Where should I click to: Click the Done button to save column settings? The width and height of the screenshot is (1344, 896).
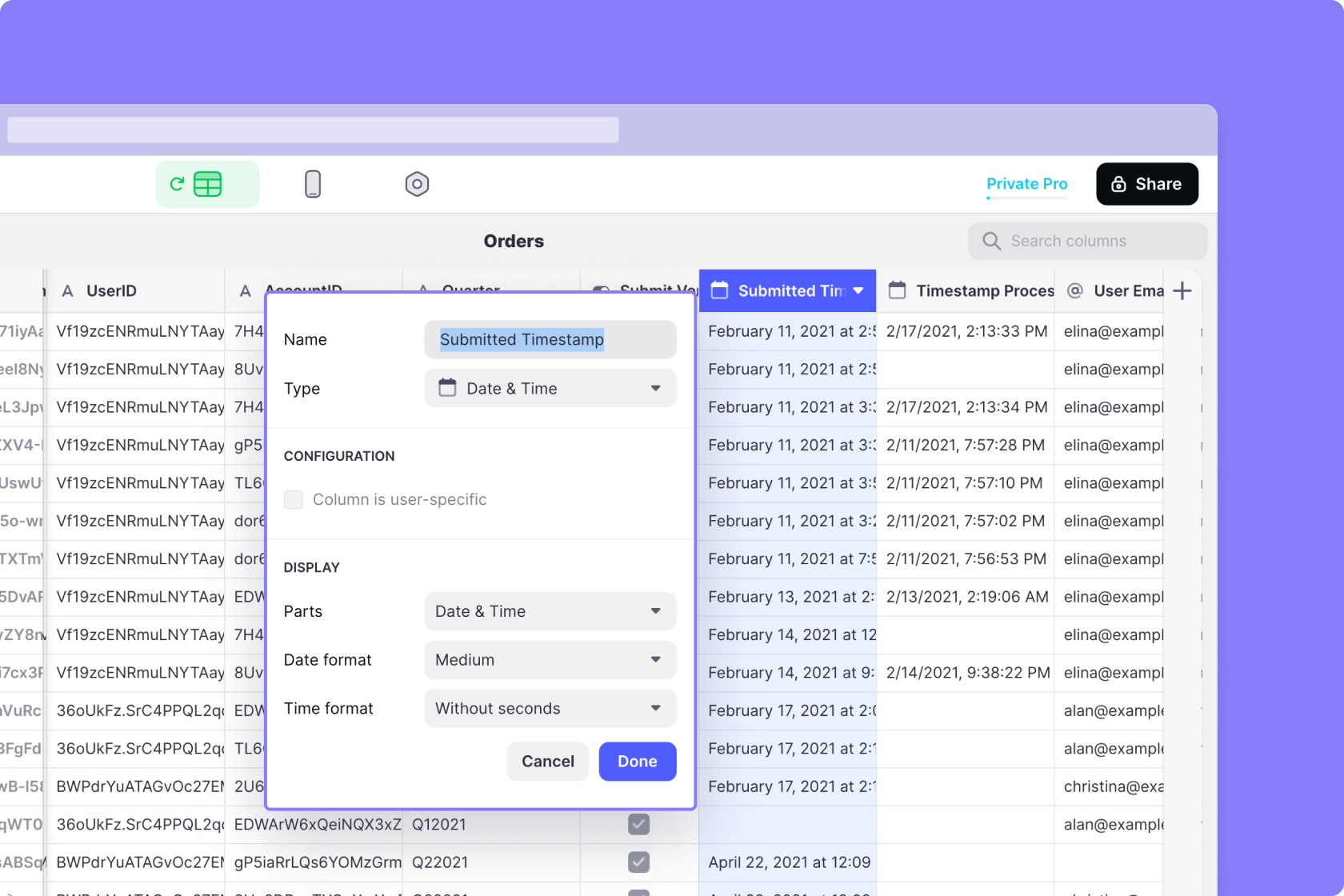pos(637,761)
